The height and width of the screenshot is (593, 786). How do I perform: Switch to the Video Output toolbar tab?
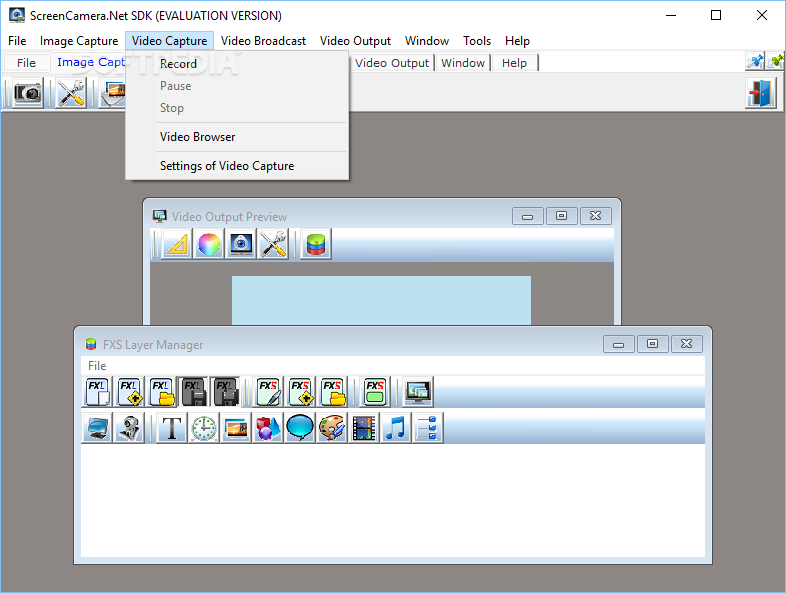tap(391, 63)
